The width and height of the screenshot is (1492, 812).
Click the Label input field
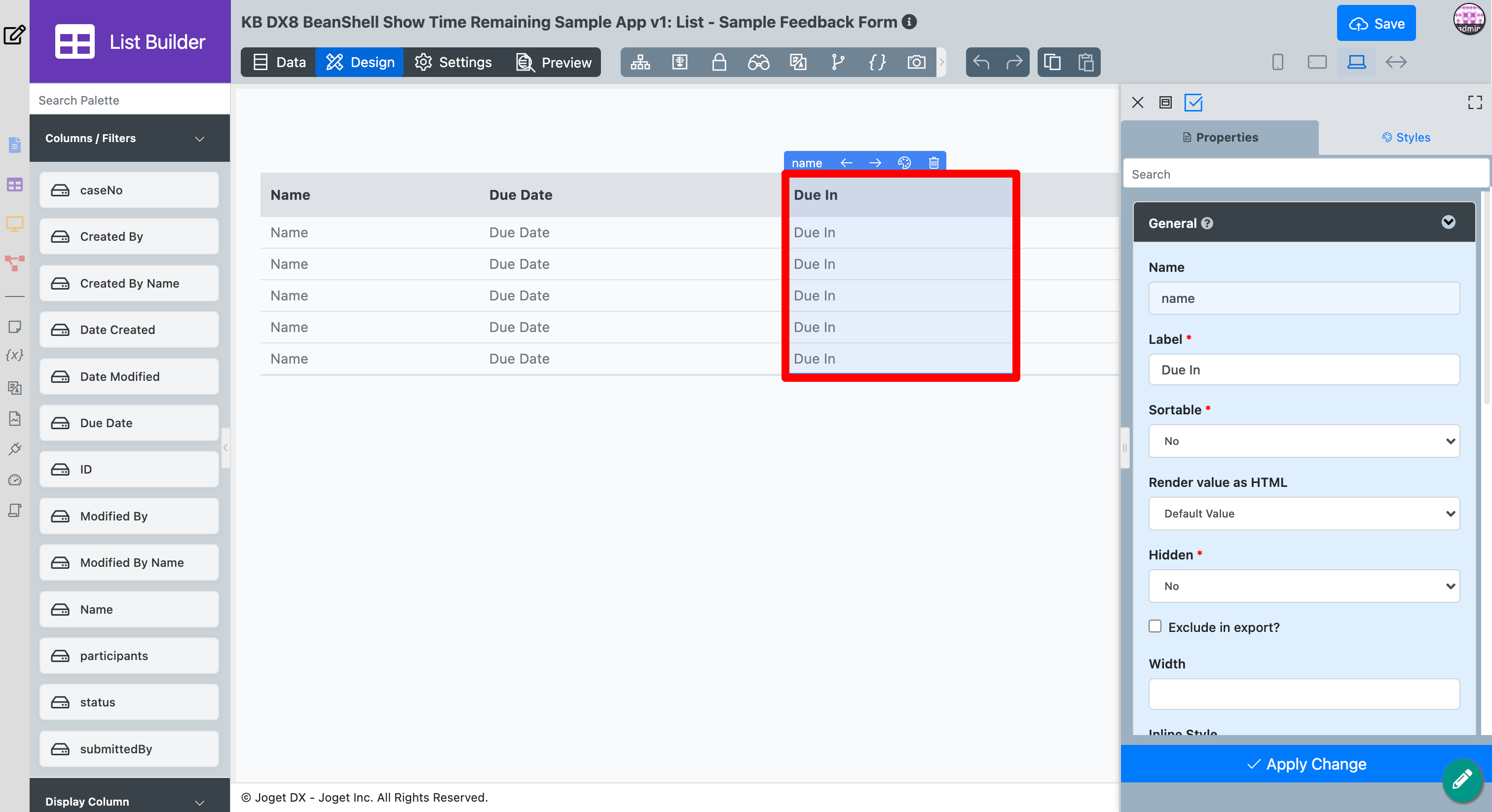(x=1304, y=369)
